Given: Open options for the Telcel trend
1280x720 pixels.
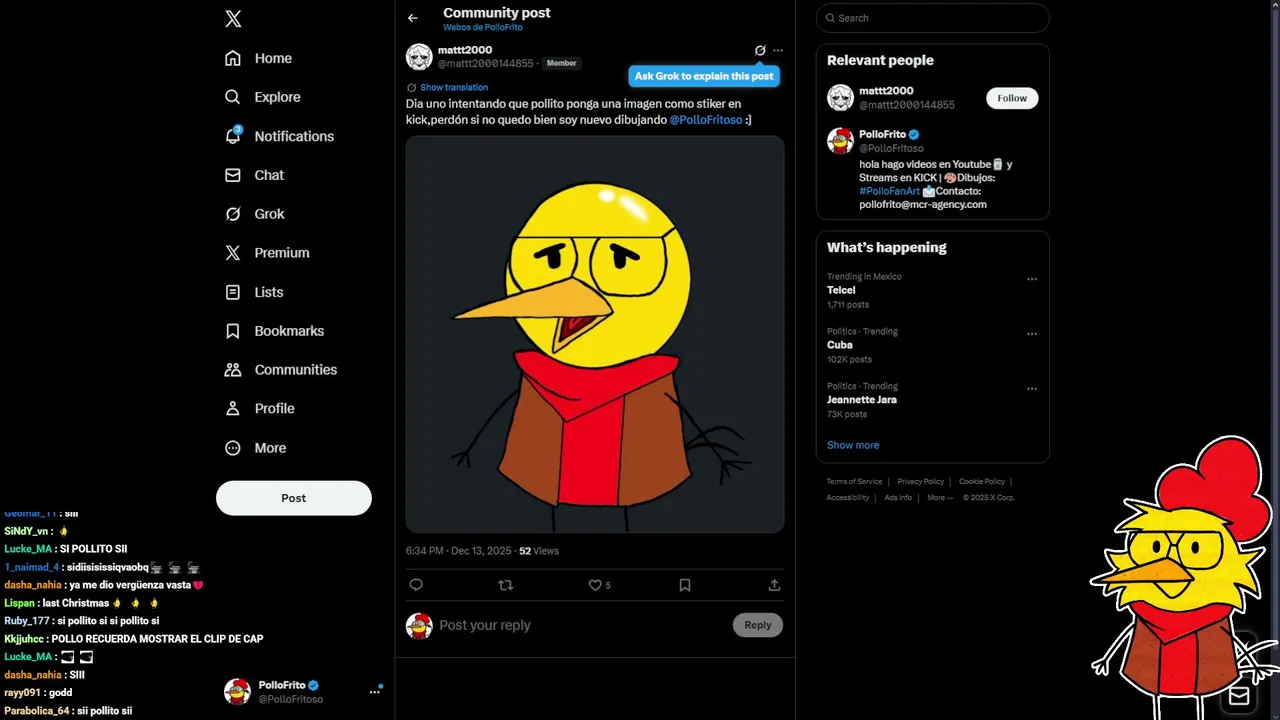Looking at the screenshot, I should coord(1032,279).
